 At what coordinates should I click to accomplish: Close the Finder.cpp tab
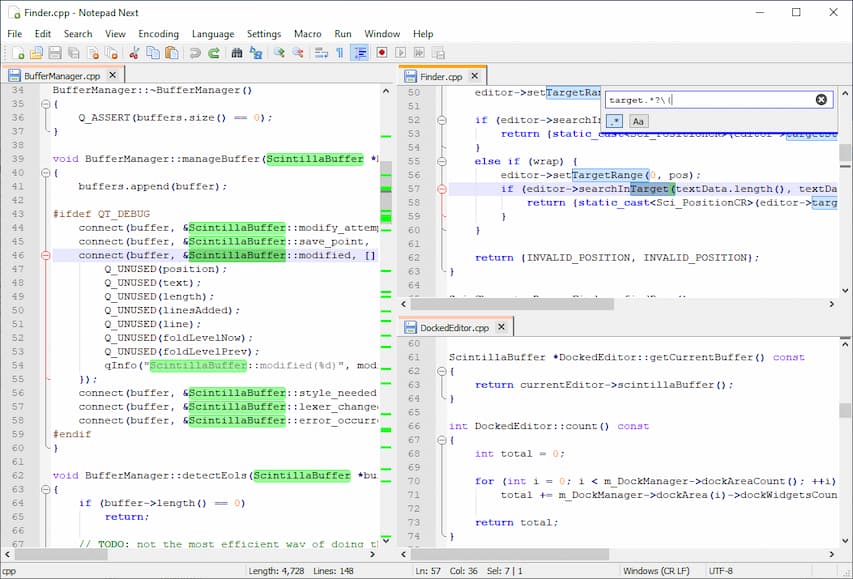(x=474, y=76)
